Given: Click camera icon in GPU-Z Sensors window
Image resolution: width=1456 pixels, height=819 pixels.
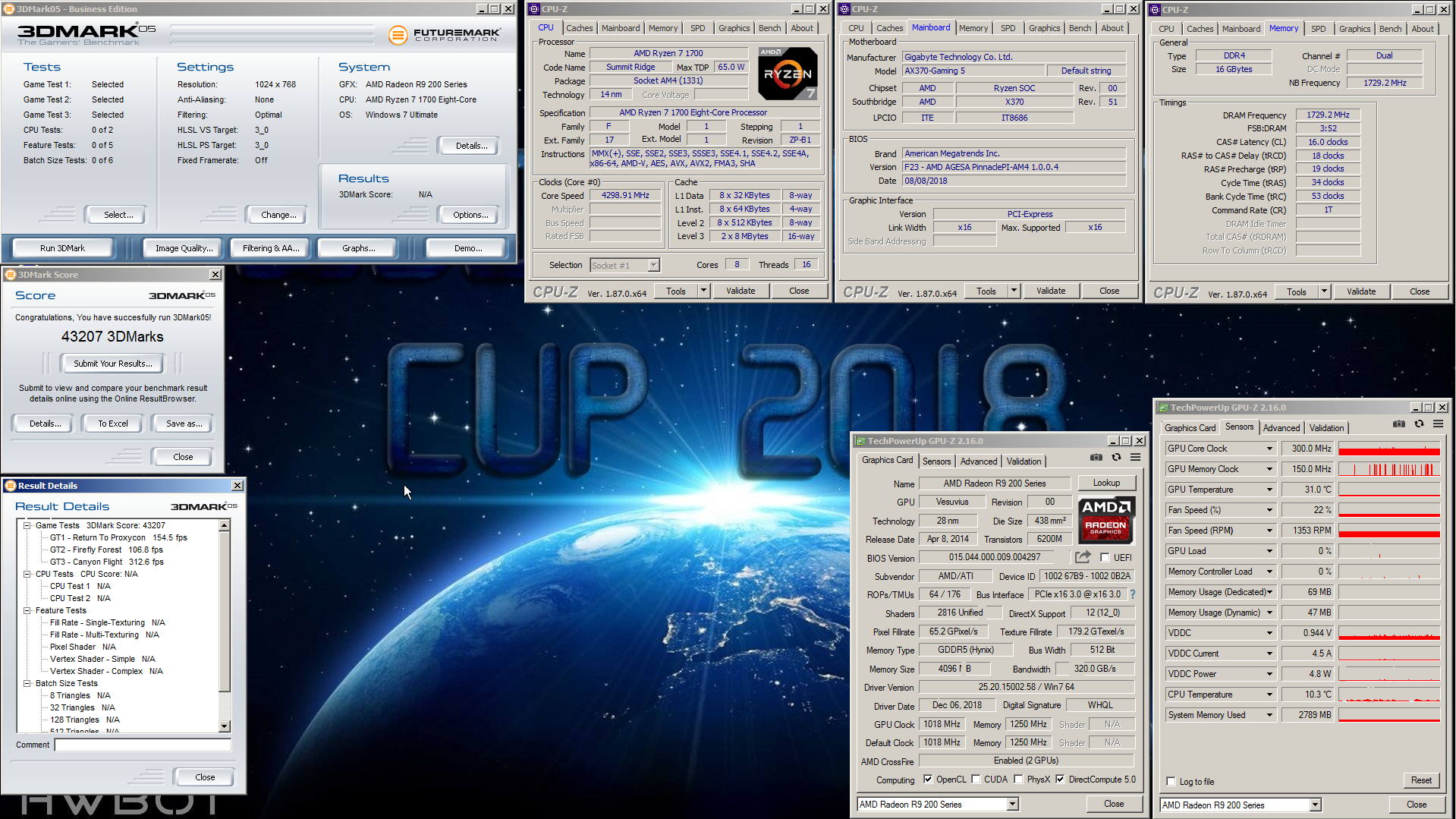Looking at the screenshot, I should 1399,424.
